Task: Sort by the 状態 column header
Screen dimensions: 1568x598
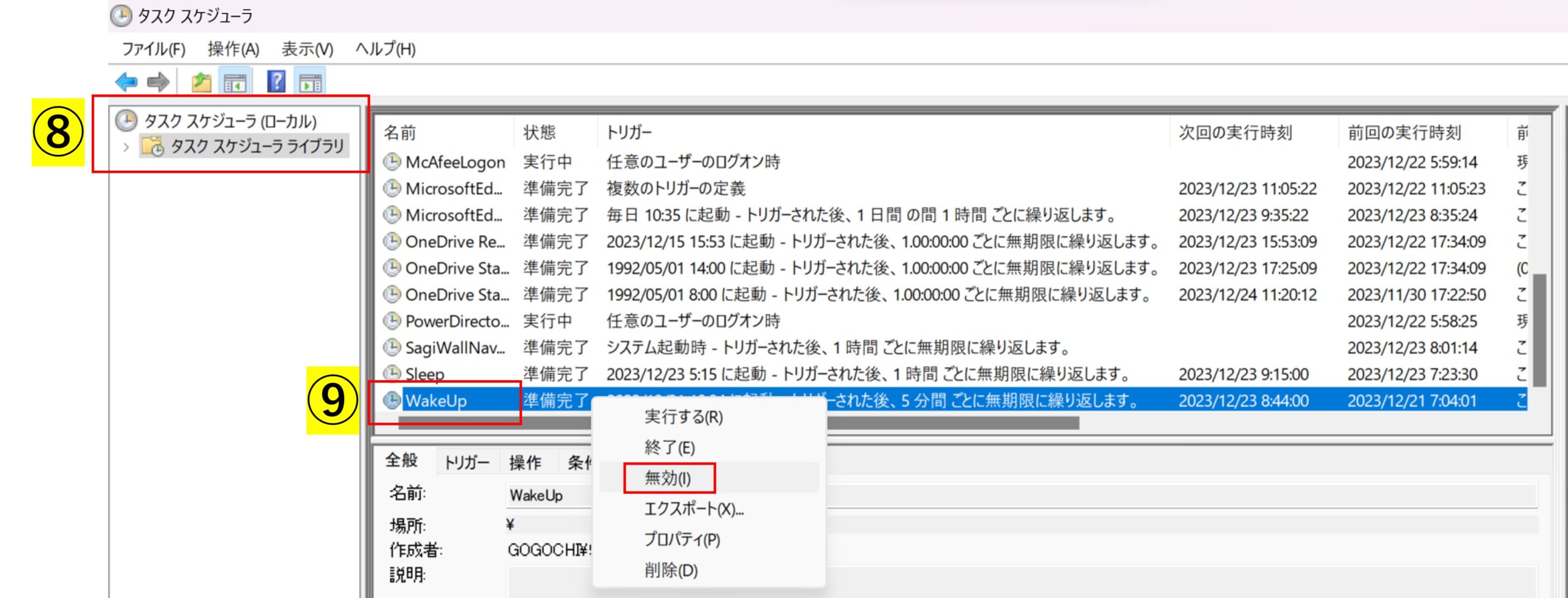Action: pos(540,132)
